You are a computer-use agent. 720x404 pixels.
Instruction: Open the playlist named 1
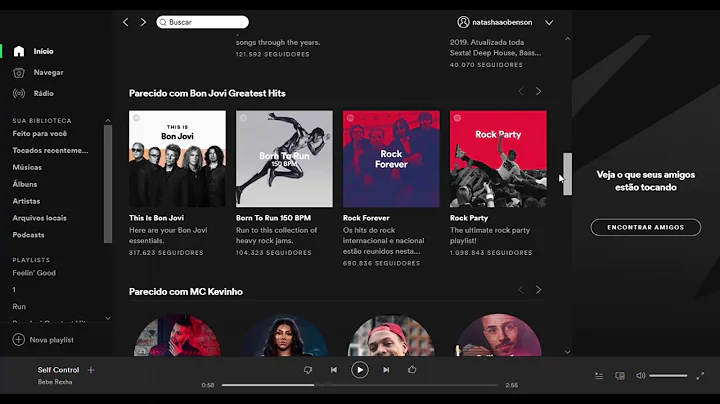tap(14, 290)
